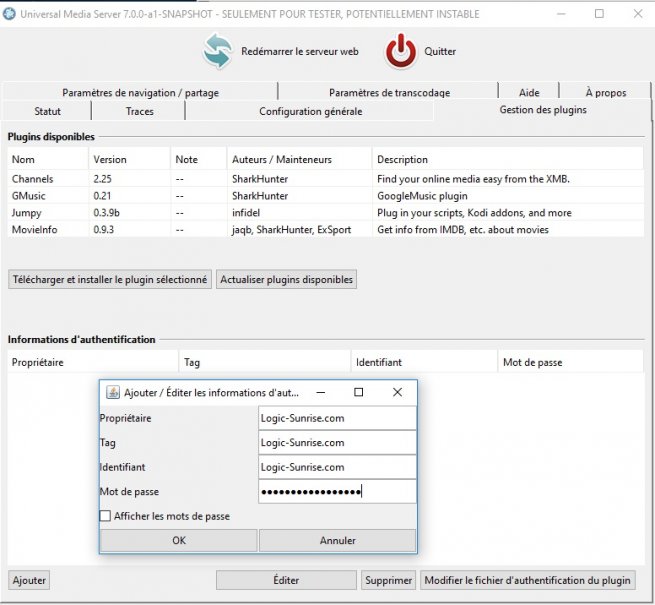This screenshot has height=605, width=655.
Task: Open the Aide tab
Action: pos(529,93)
